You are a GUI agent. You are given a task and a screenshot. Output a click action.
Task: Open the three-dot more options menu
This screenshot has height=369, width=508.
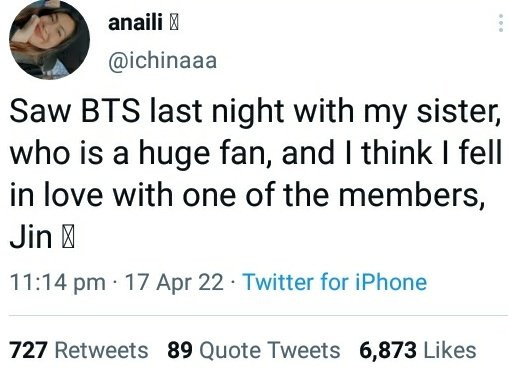pos(501,23)
